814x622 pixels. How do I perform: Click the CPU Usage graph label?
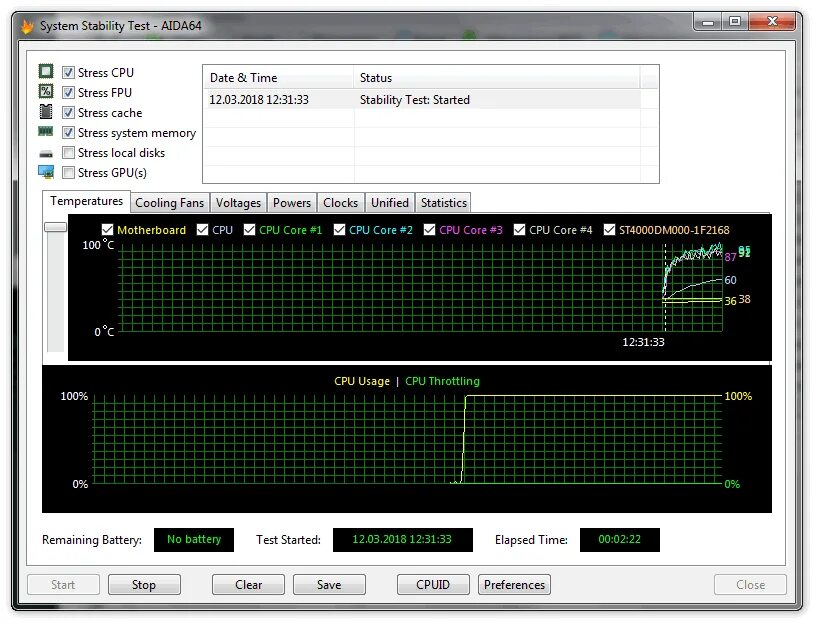[x=362, y=381]
